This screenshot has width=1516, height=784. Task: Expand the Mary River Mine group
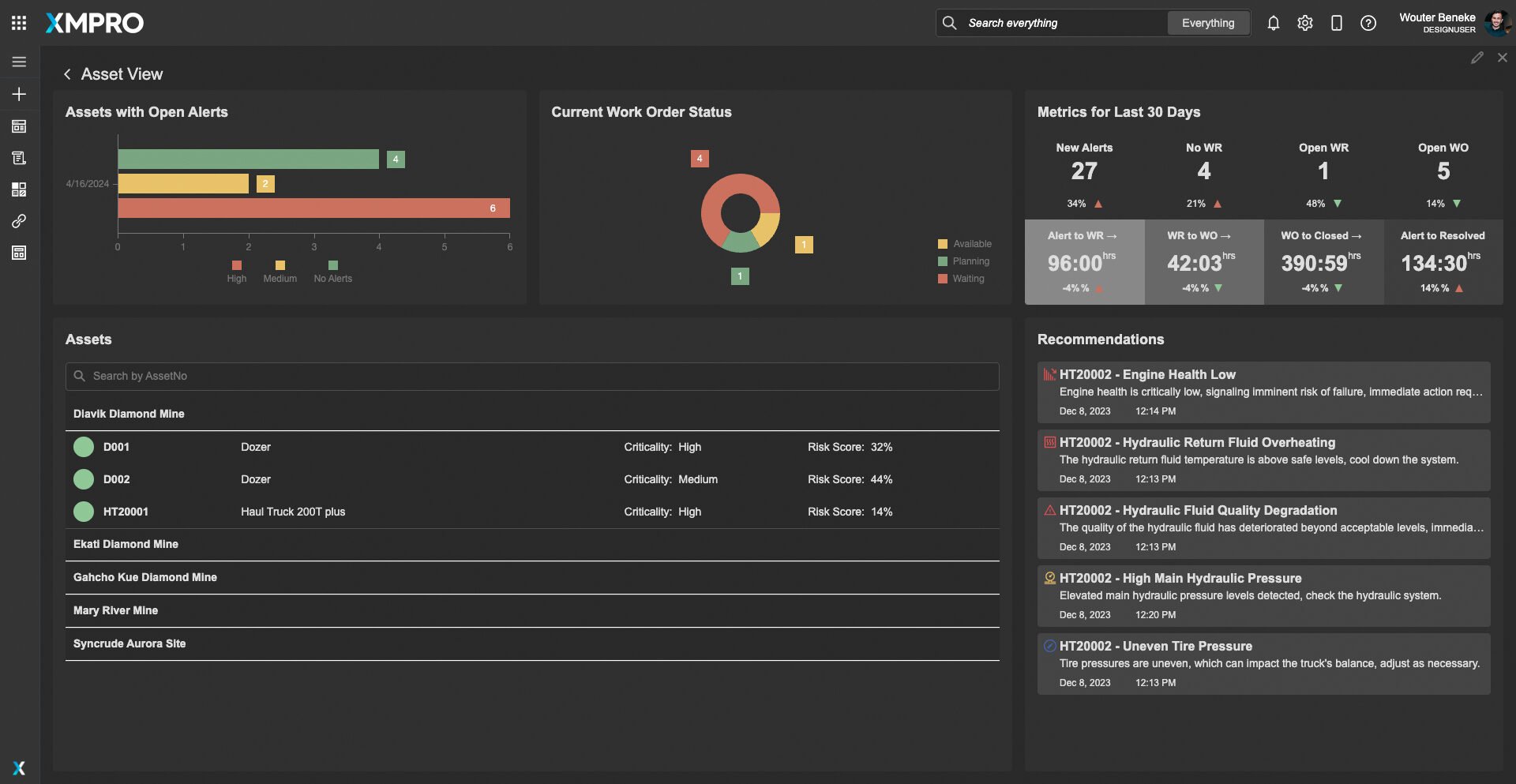115,610
